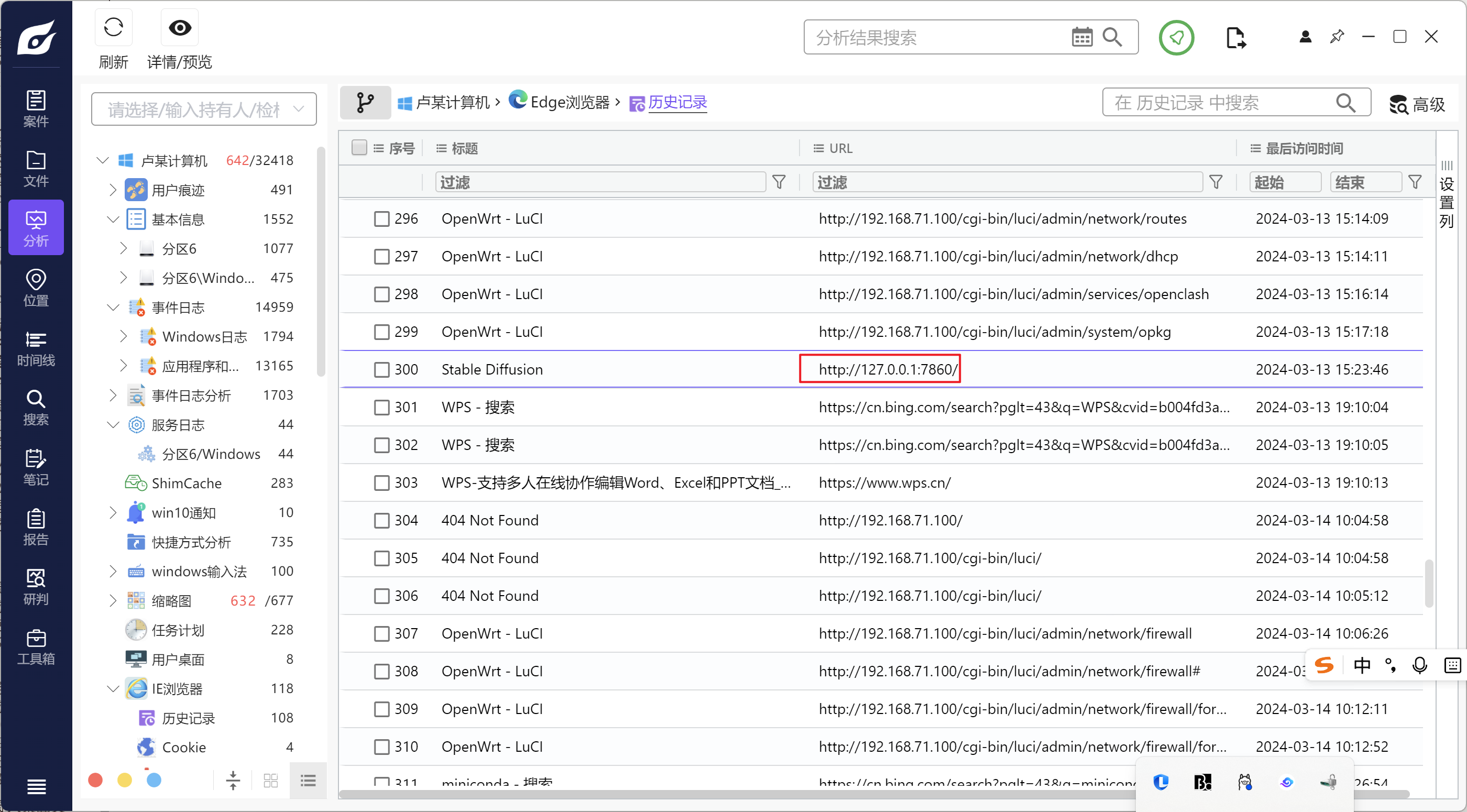Expand the 用户痕迹 tree node

point(112,190)
